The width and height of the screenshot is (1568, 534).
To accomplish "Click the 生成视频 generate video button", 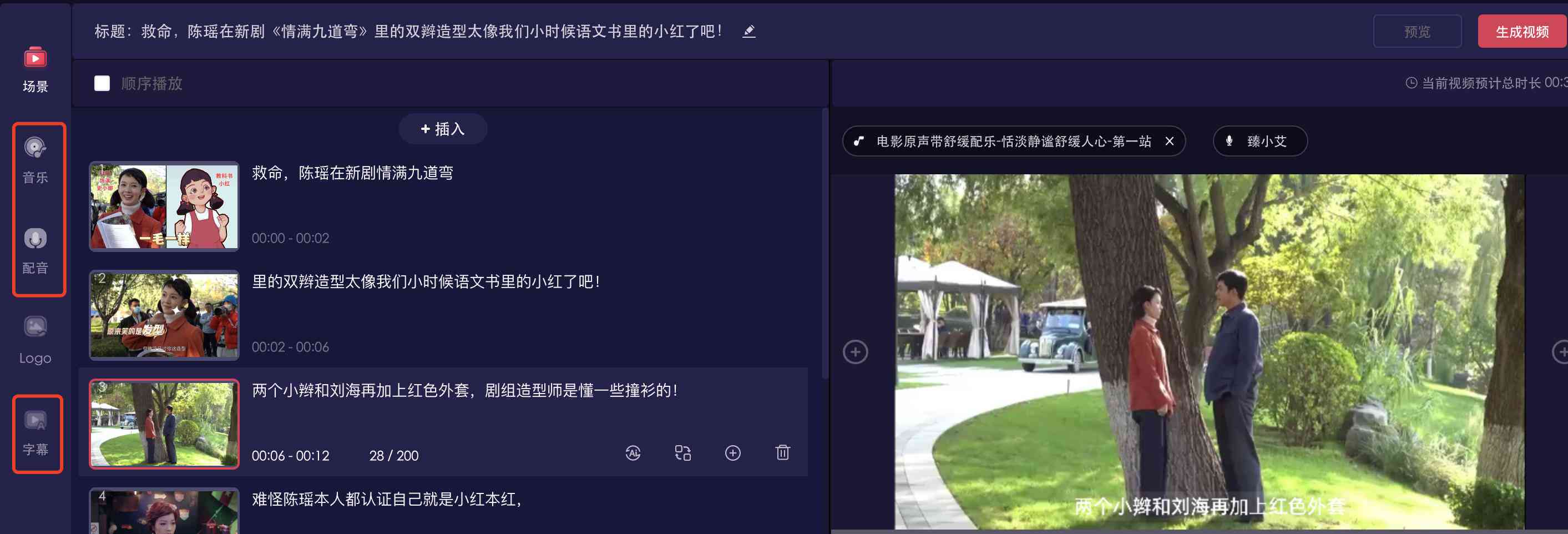I will 1523,32.
